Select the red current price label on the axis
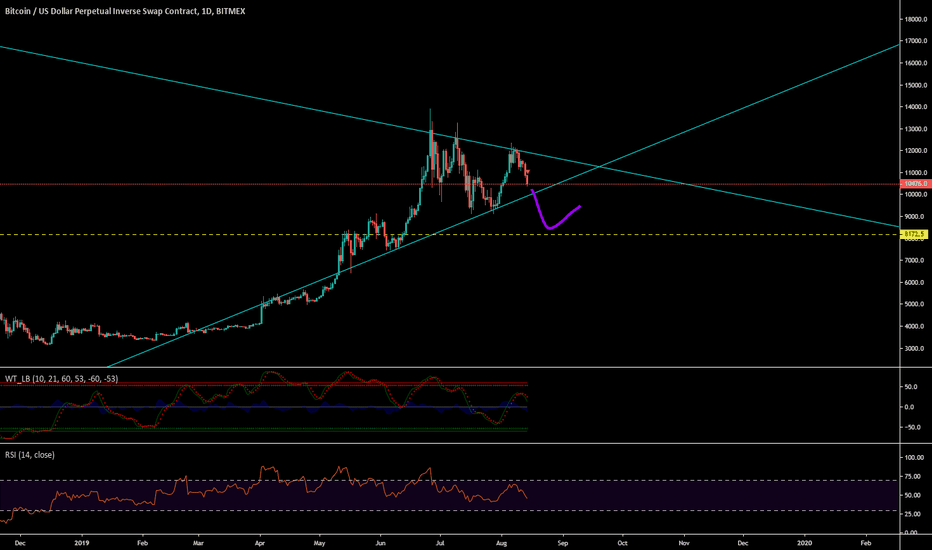 (914, 184)
